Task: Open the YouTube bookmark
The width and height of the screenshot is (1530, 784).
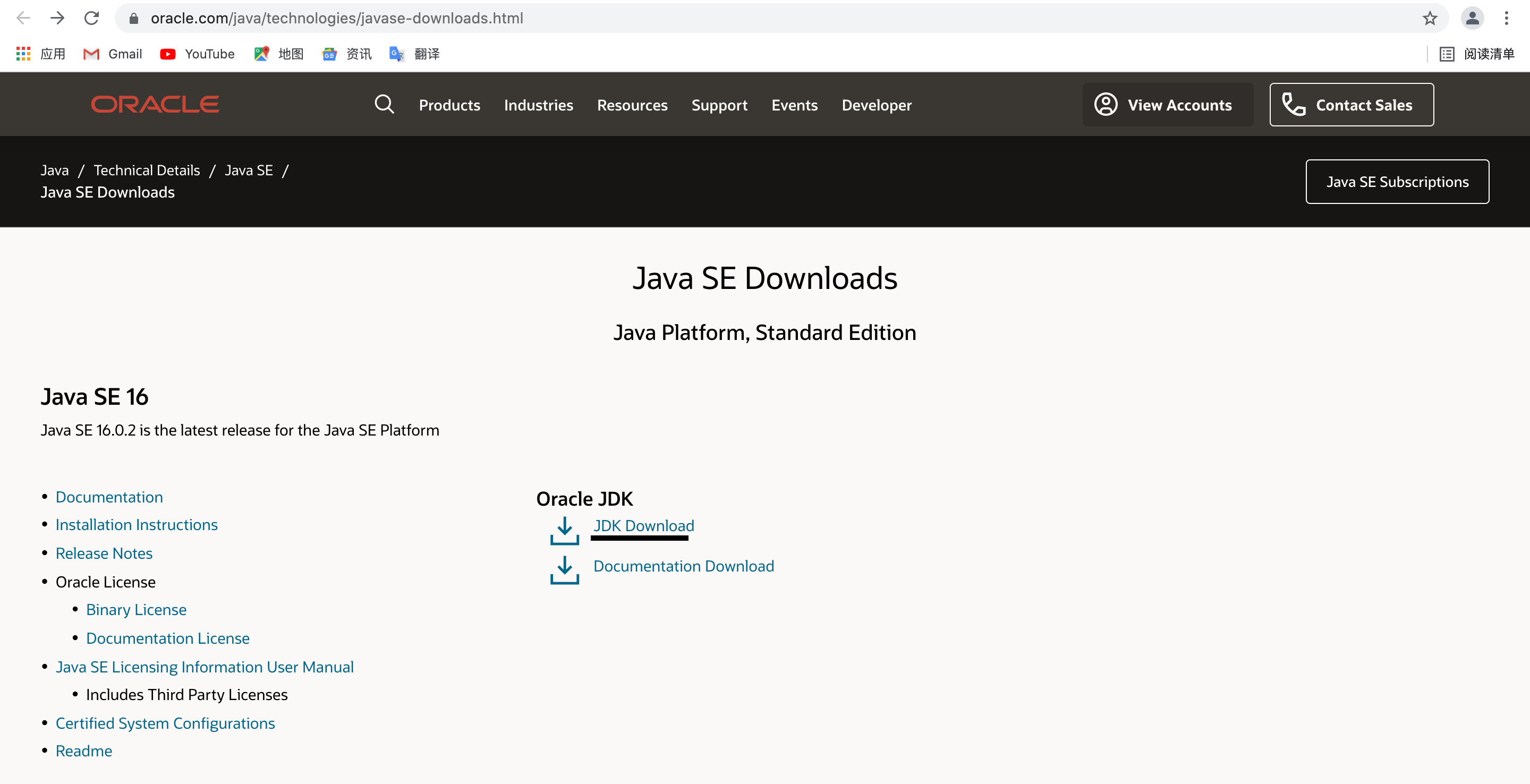Action: pyautogui.click(x=197, y=54)
